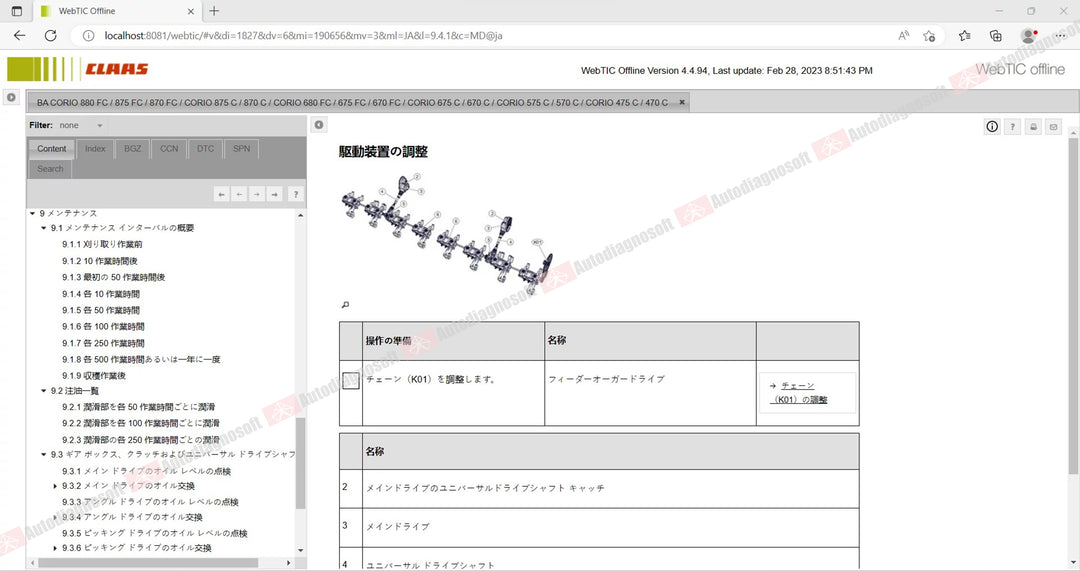The width and height of the screenshot is (1080, 571).
Task: Expand 9.3.6 ピッキング ドライブのオイル交換
Action: click(x=55, y=548)
